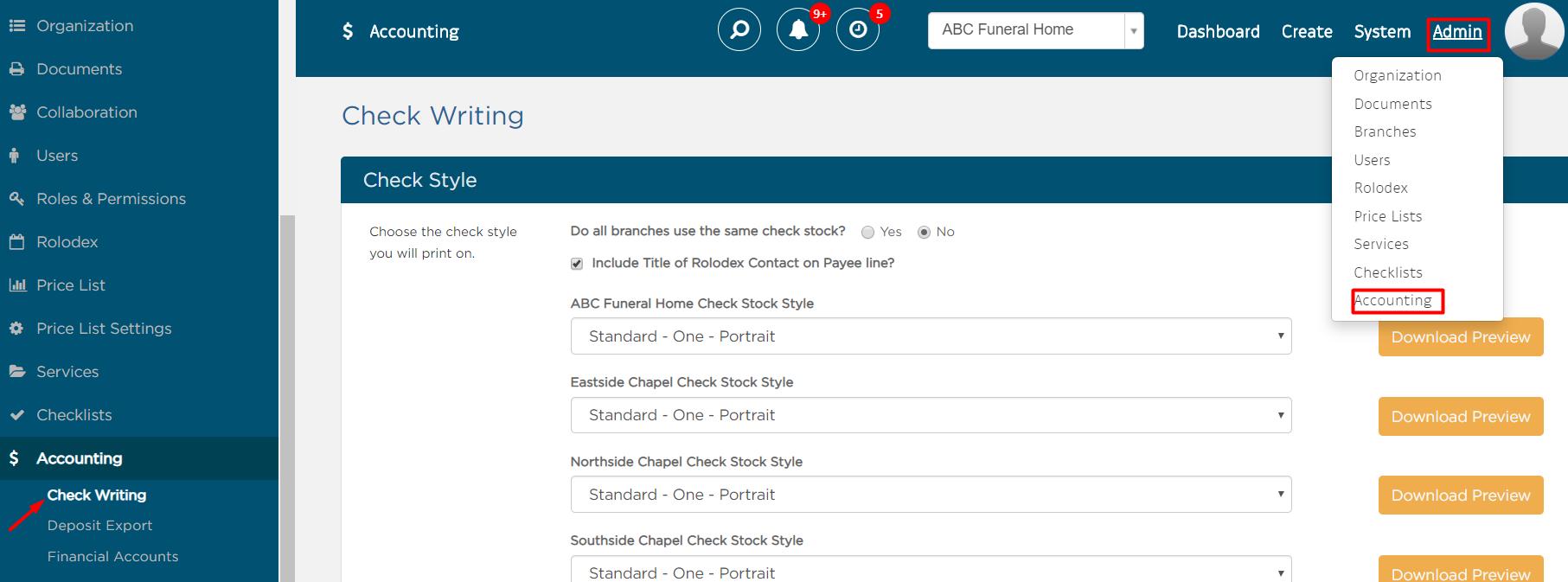
Task: Toggle Include Title of Rolodex Contact checkbox
Action: coord(577,264)
